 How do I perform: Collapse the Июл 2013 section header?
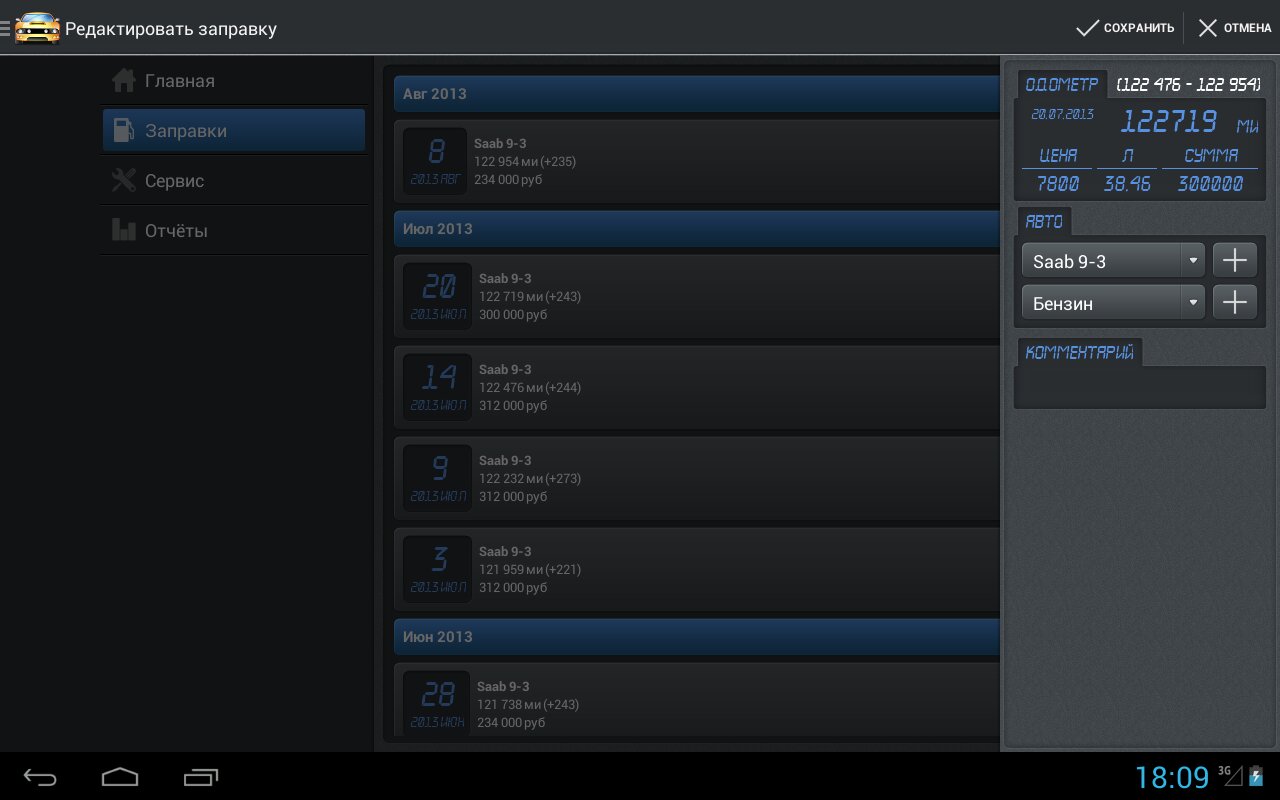tap(696, 229)
